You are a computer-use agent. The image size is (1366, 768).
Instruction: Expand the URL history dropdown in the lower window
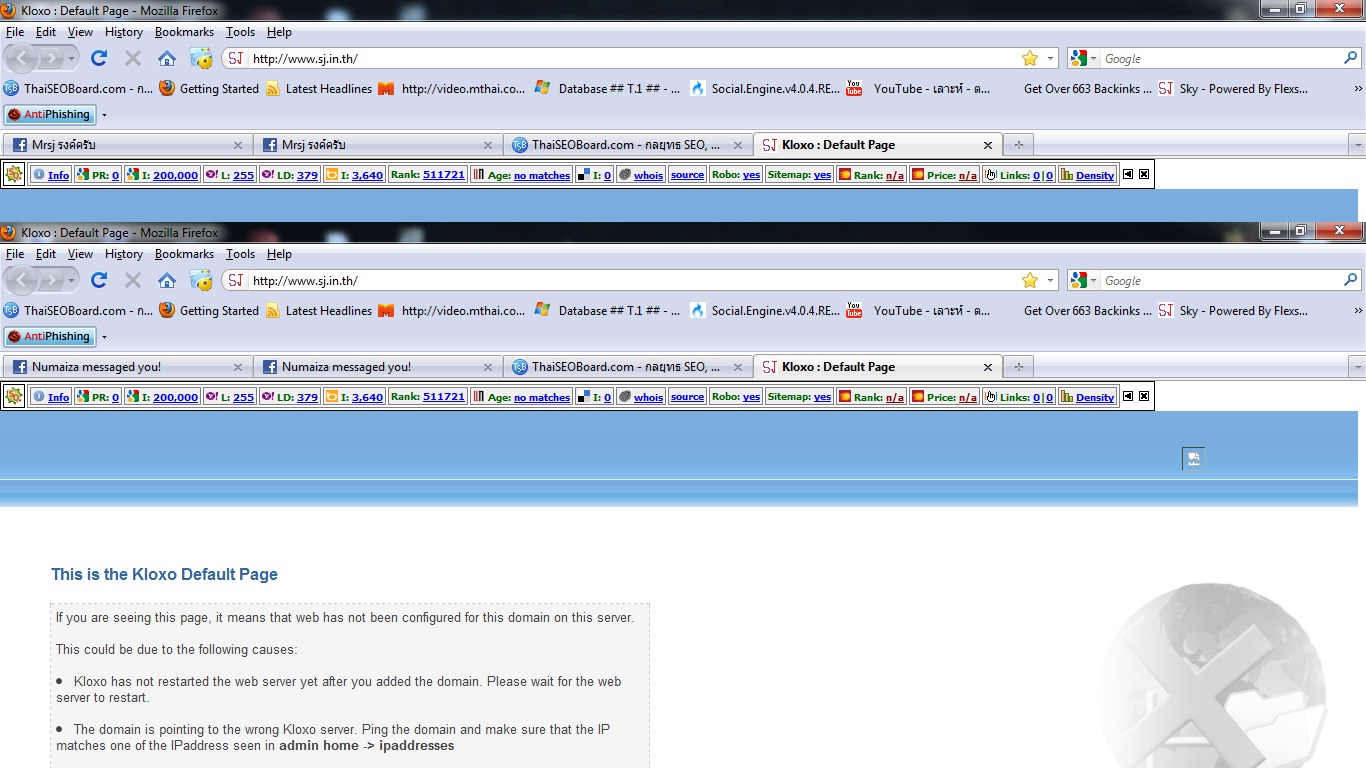(x=1050, y=281)
